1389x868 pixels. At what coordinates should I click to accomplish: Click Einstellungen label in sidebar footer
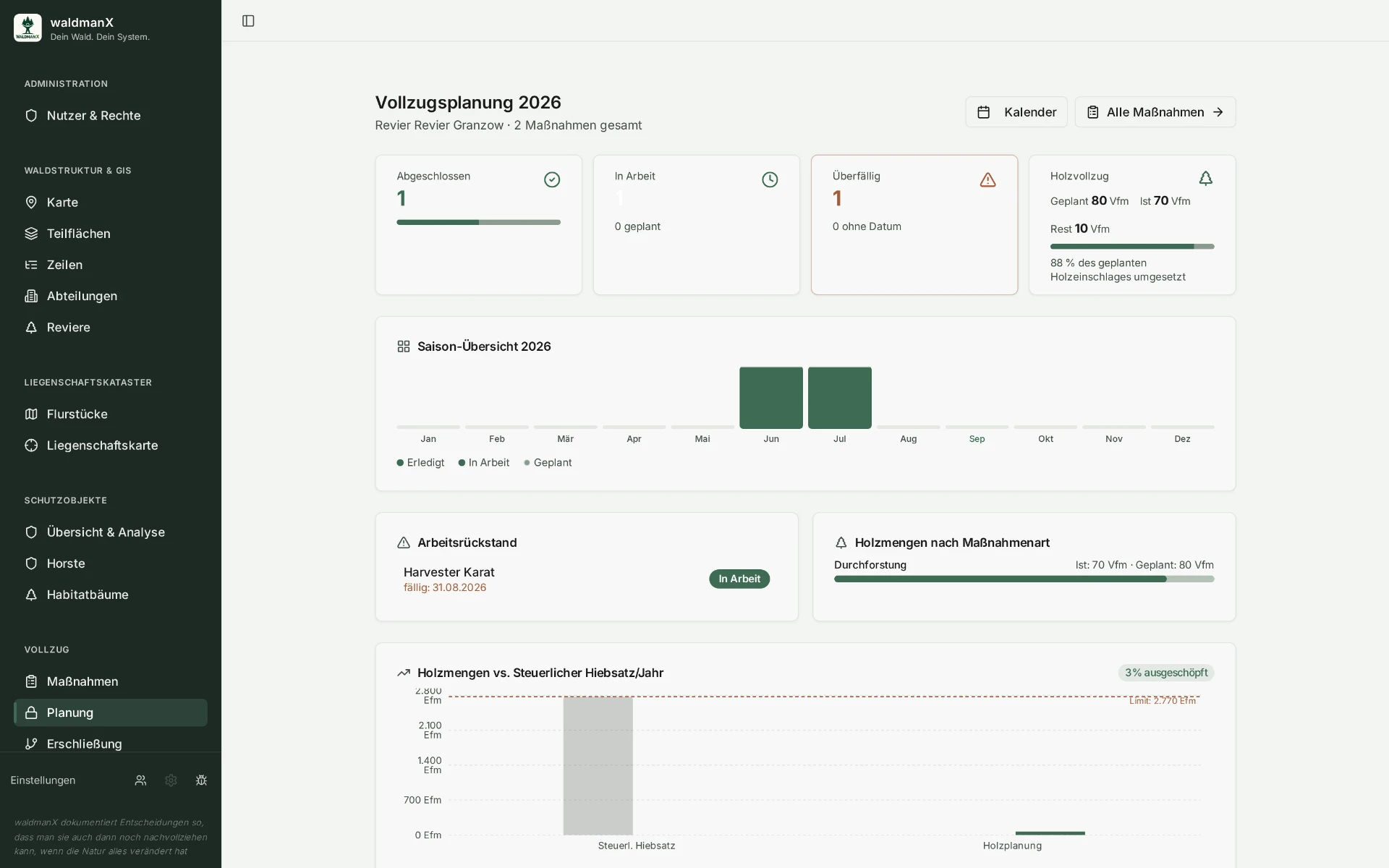point(43,780)
